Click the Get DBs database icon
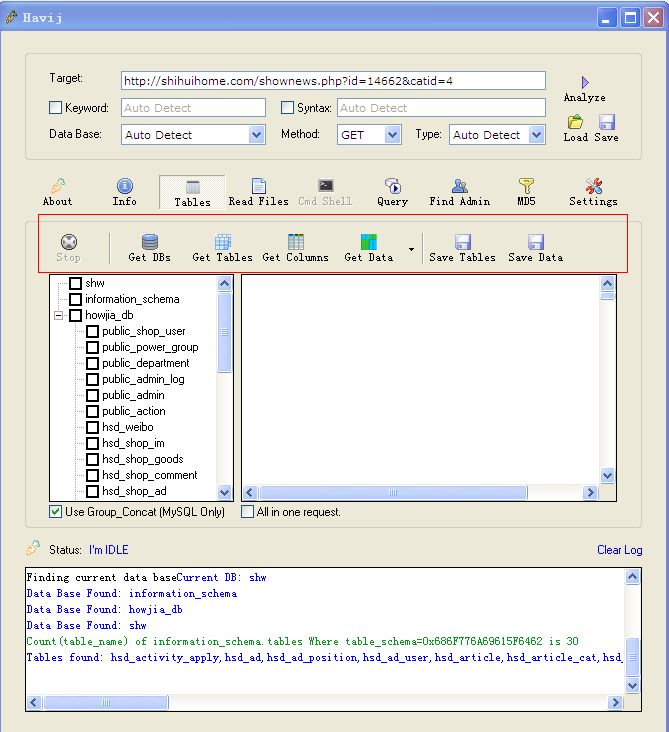The width and height of the screenshot is (669, 732). point(150,242)
